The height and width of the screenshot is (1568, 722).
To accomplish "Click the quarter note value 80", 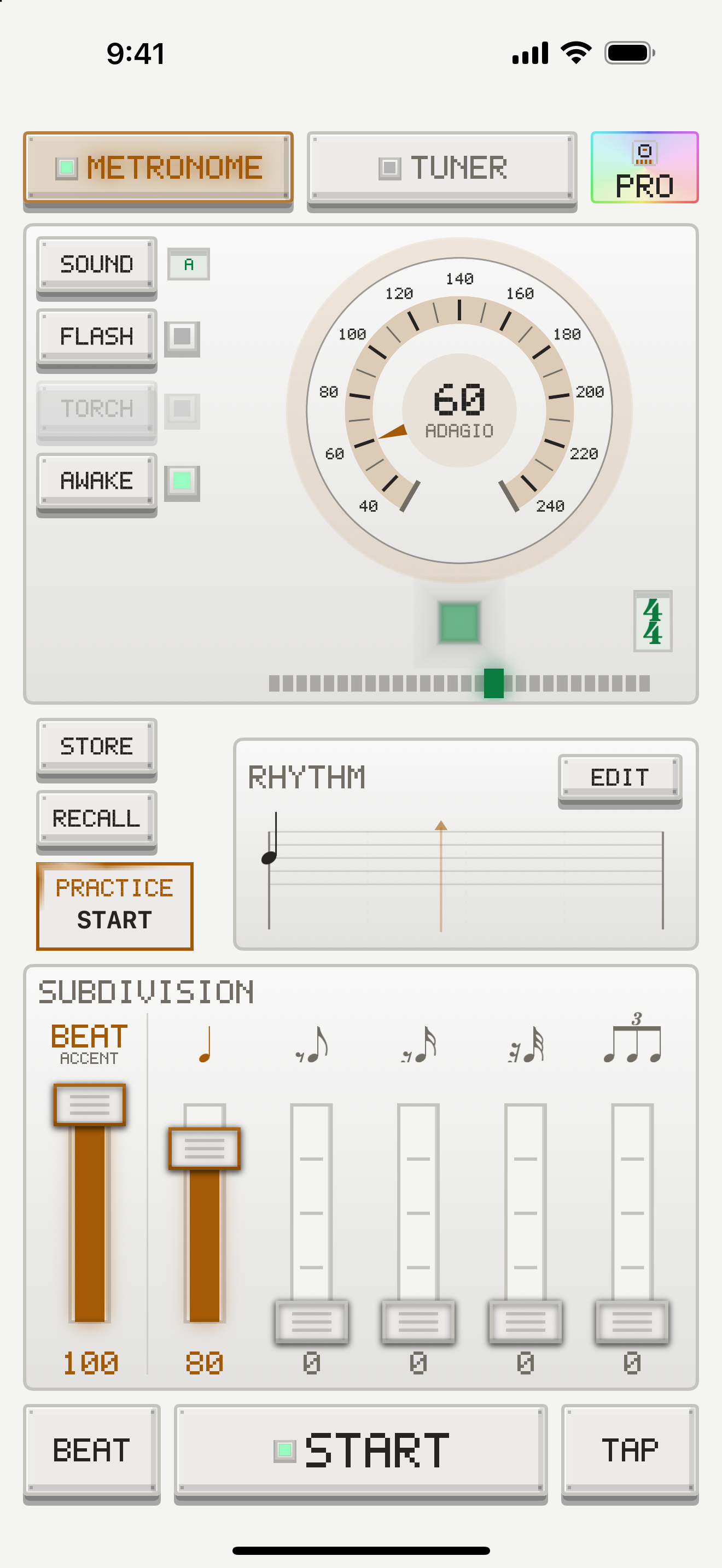I will [x=205, y=1363].
